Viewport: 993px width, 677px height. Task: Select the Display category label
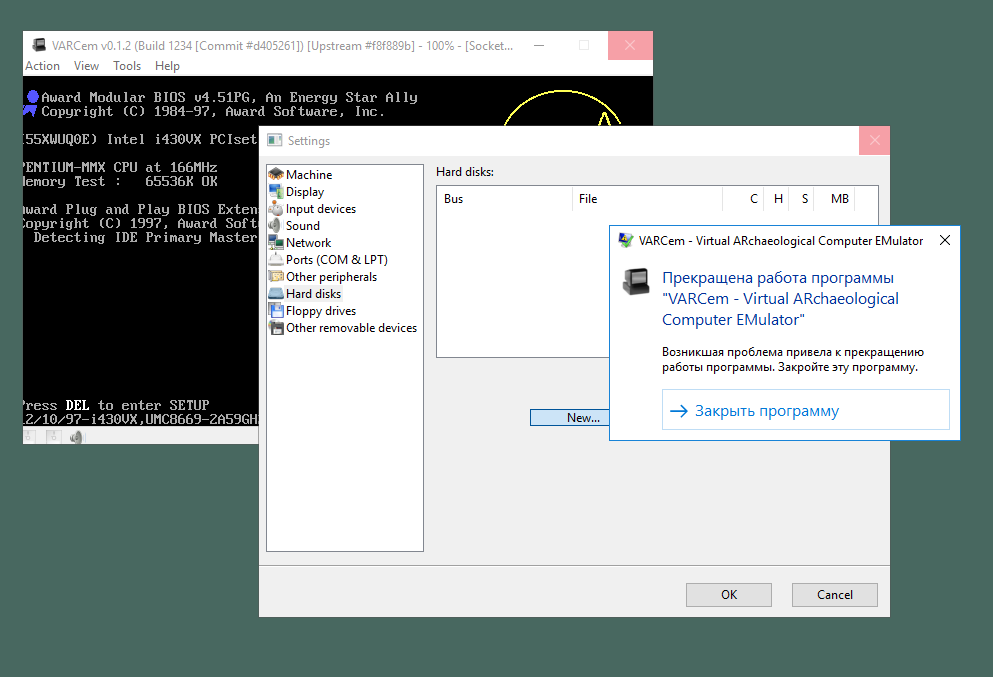(305, 191)
